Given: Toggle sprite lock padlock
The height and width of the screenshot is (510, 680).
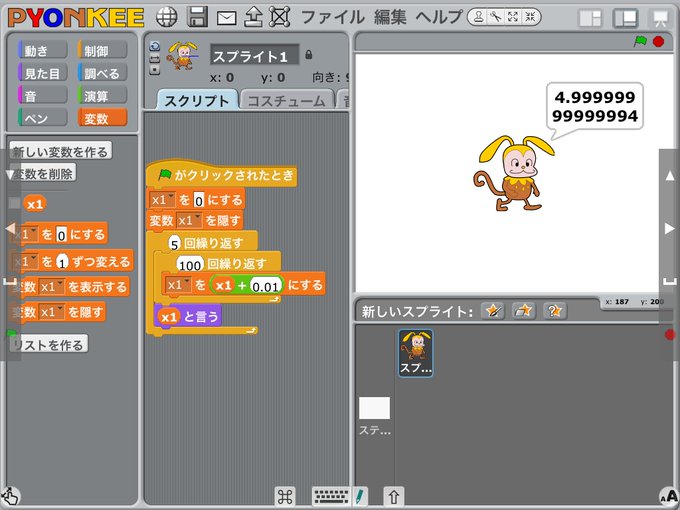Looking at the screenshot, I should [x=308, y=55].
